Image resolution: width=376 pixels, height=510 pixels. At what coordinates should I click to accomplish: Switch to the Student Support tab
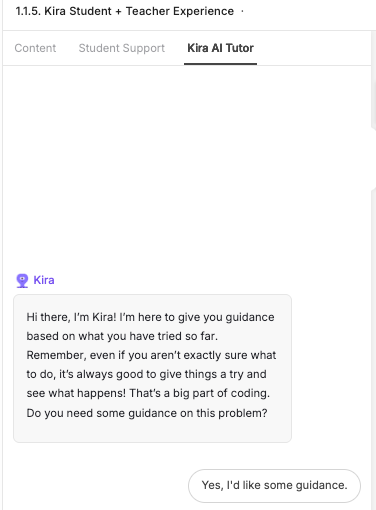click(122, 48)
